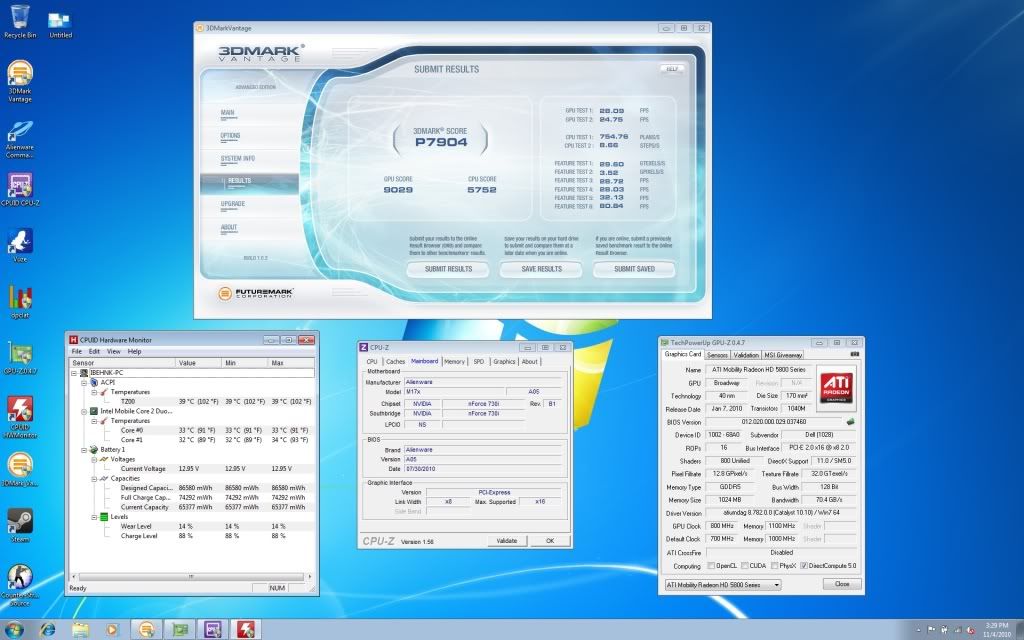
Task: Open Windows Explorer folder in taskbar
Action: (80, 630)
